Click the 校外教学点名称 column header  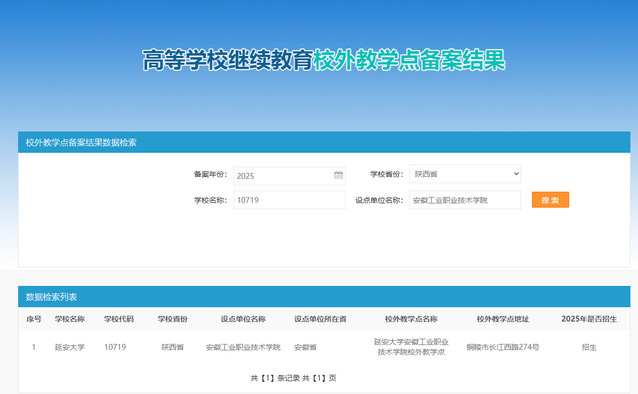411,319
